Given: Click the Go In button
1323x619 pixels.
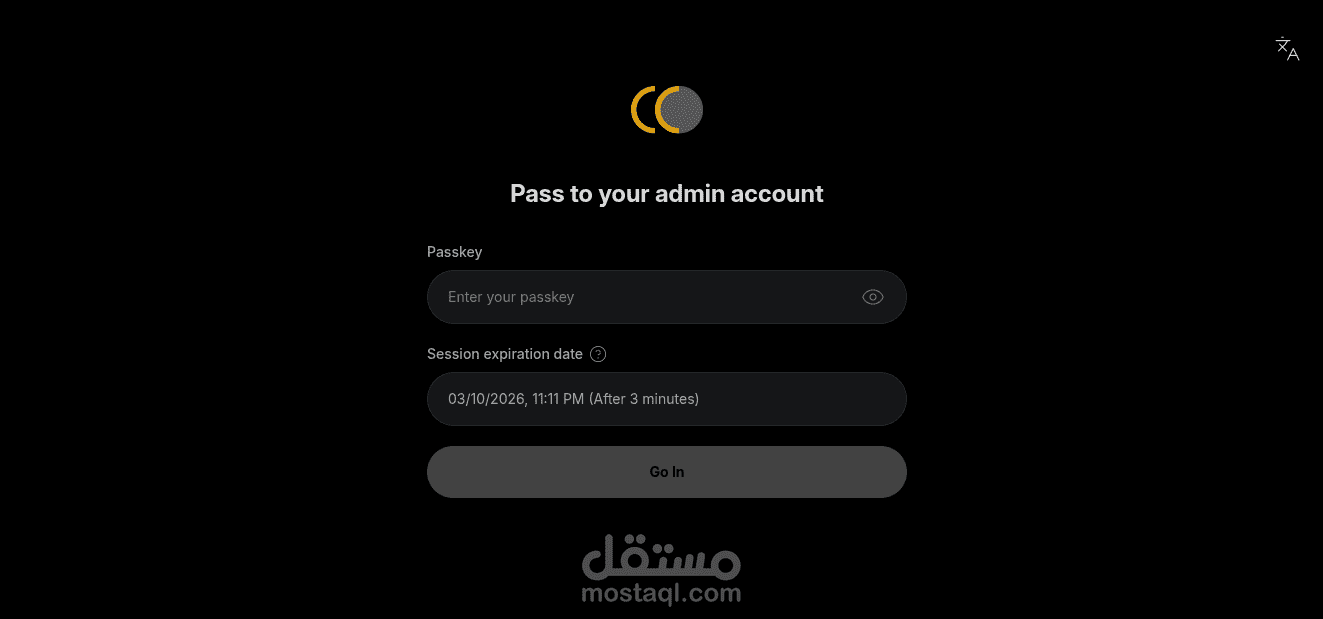Looking at the screenshot, I should [667, 472].
